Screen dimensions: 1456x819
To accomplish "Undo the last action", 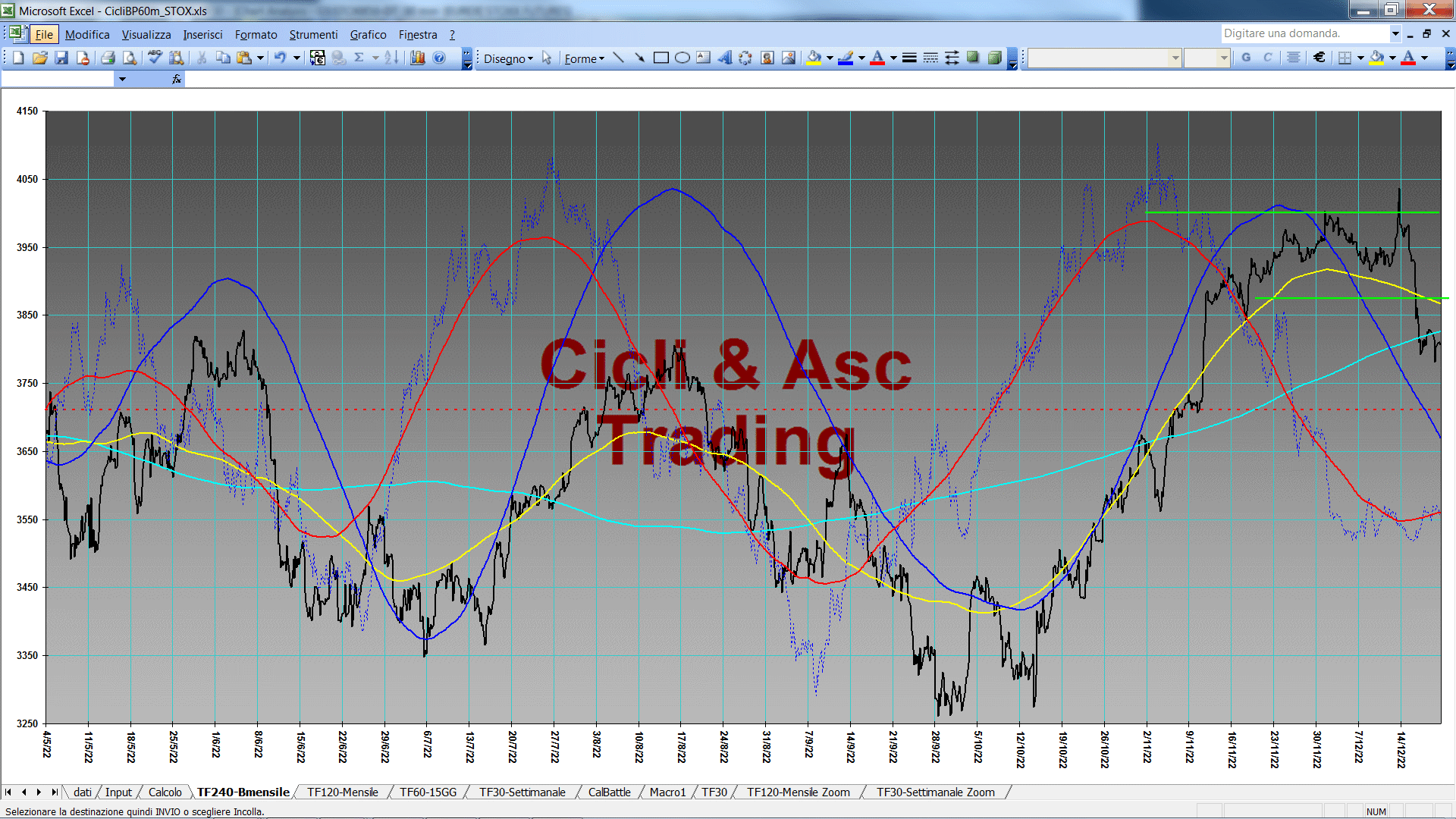I will [280, 58].
